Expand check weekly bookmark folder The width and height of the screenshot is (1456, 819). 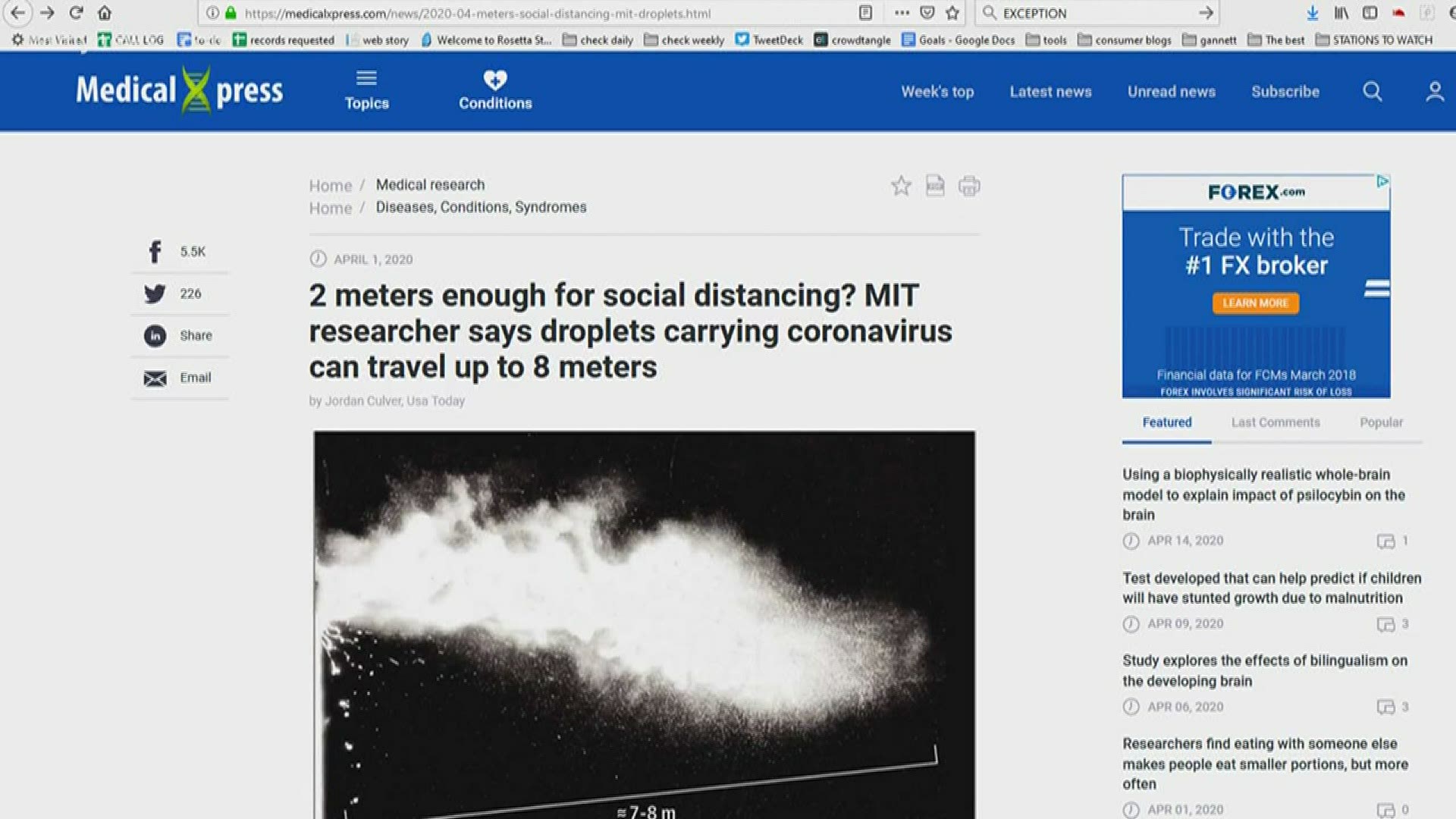(684, 40)
